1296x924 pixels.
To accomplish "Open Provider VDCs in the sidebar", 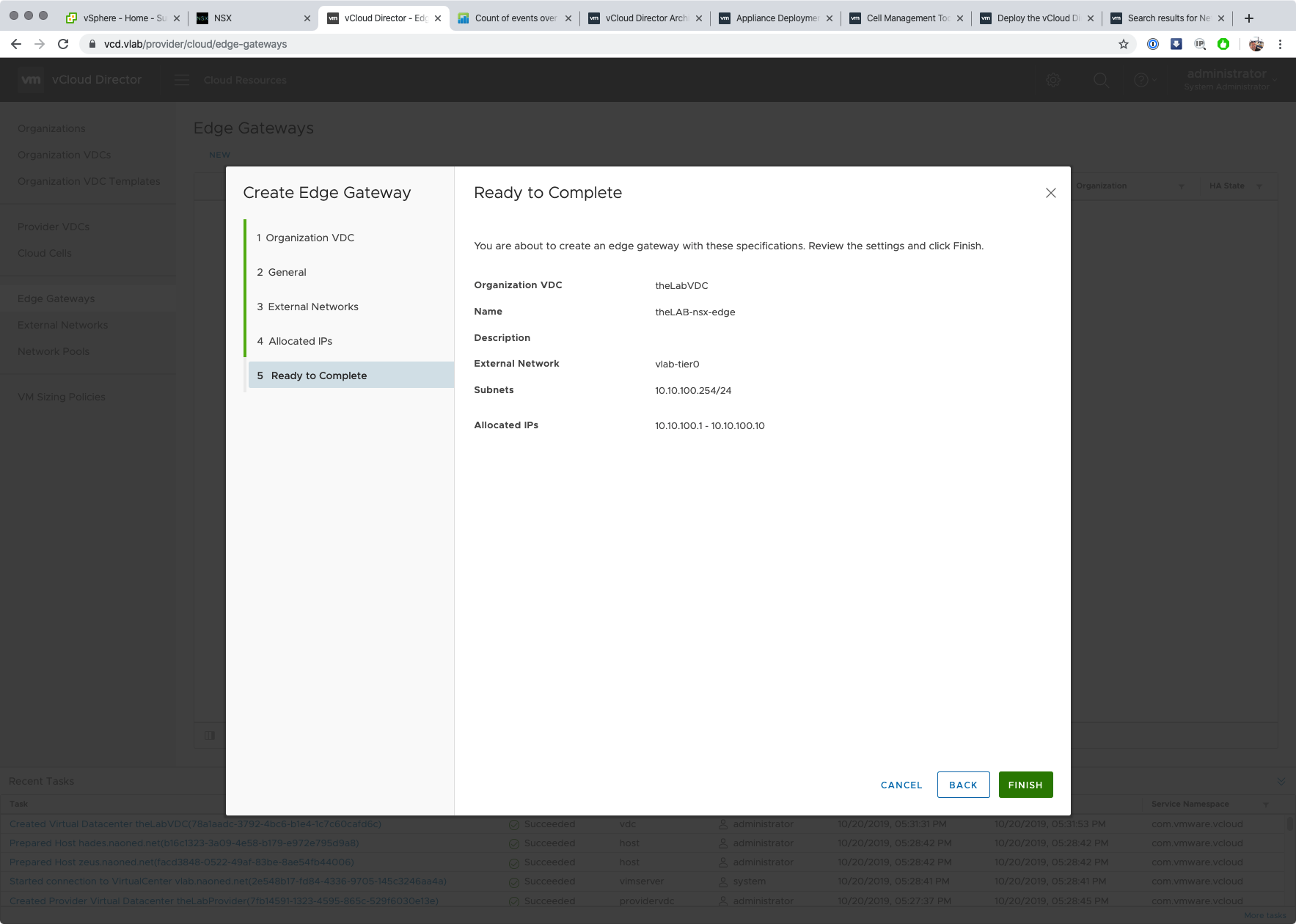I will click(x=54, y=227).
